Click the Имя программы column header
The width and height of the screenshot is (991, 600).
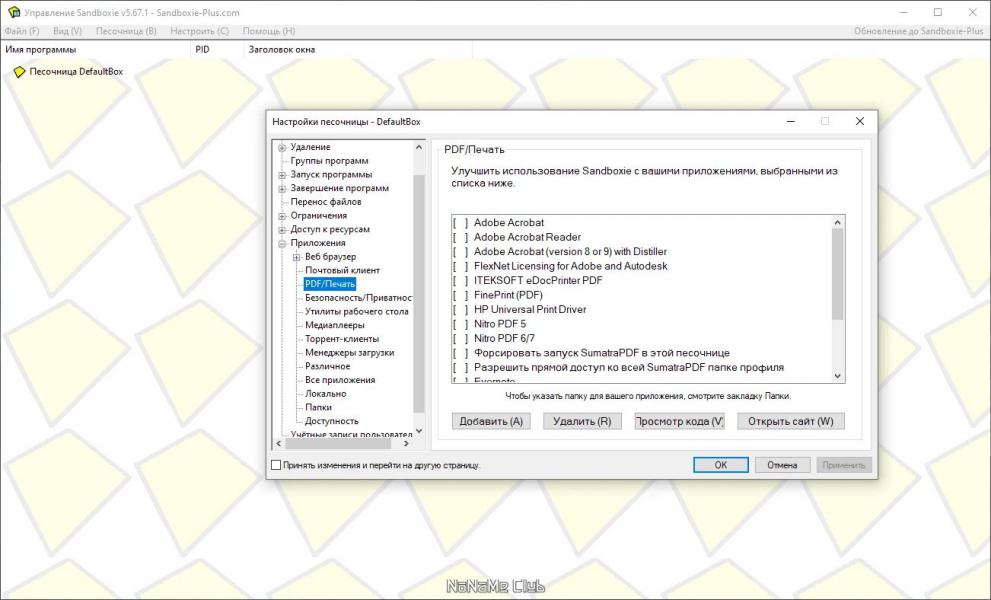(95, 49)
